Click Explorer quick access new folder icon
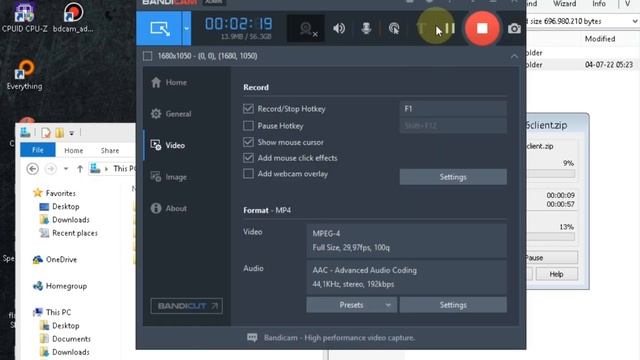This screenshot has width=640, height=360. (60, 133)
